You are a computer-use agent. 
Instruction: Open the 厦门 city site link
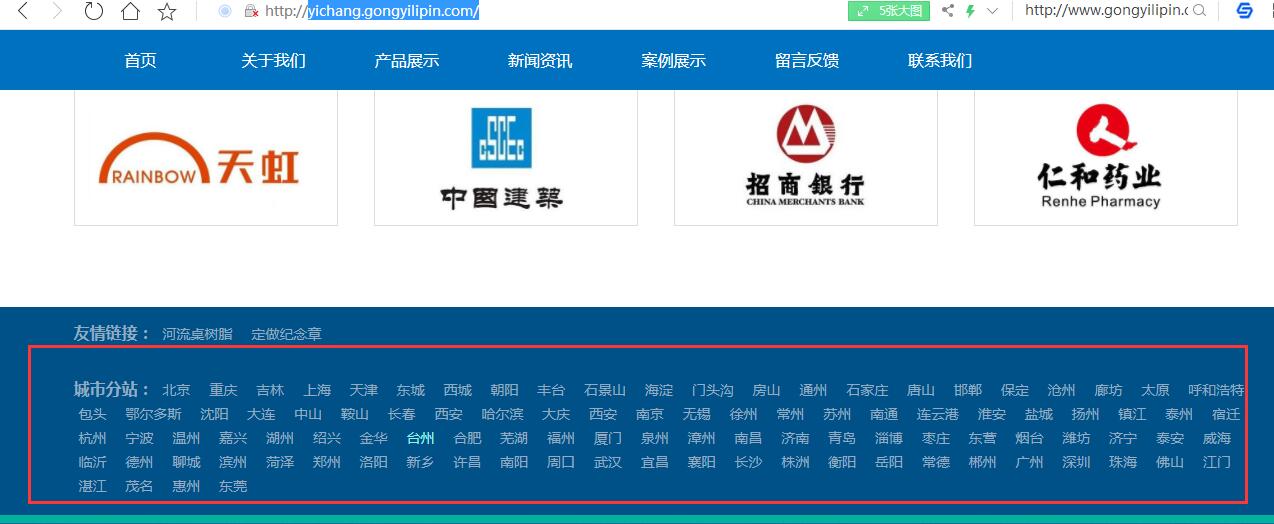point(608,438)
